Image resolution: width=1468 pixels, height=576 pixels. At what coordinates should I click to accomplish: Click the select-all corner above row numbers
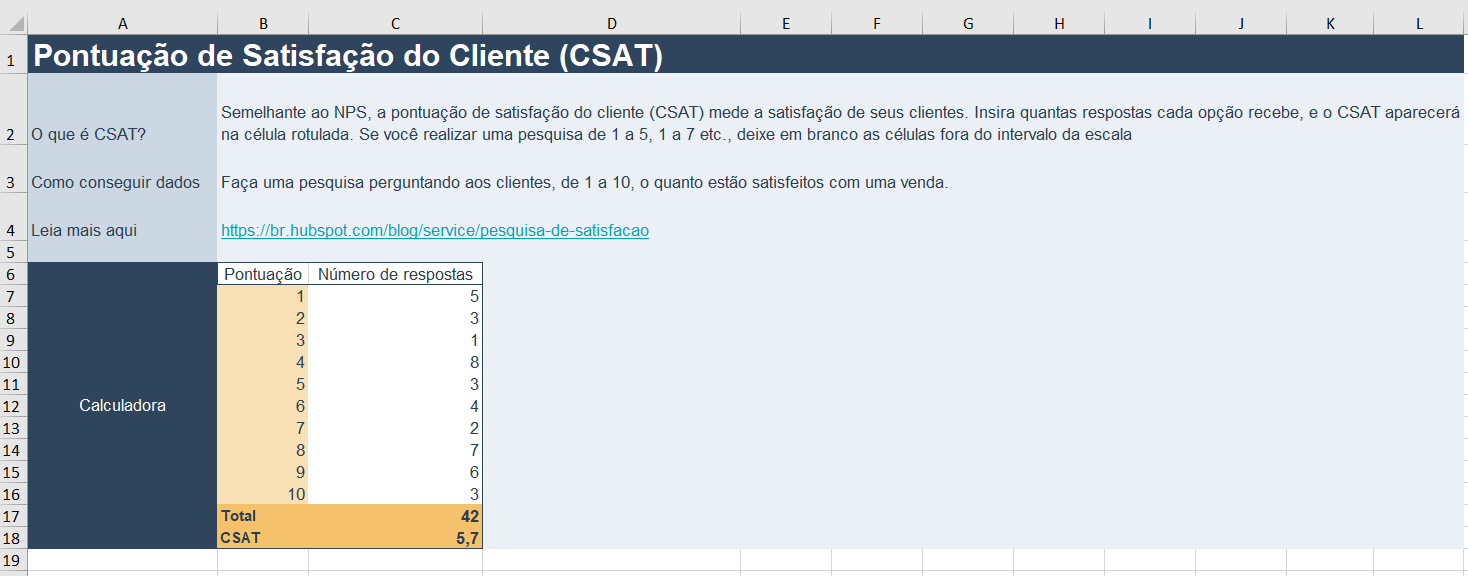click(x=11, y=21)
